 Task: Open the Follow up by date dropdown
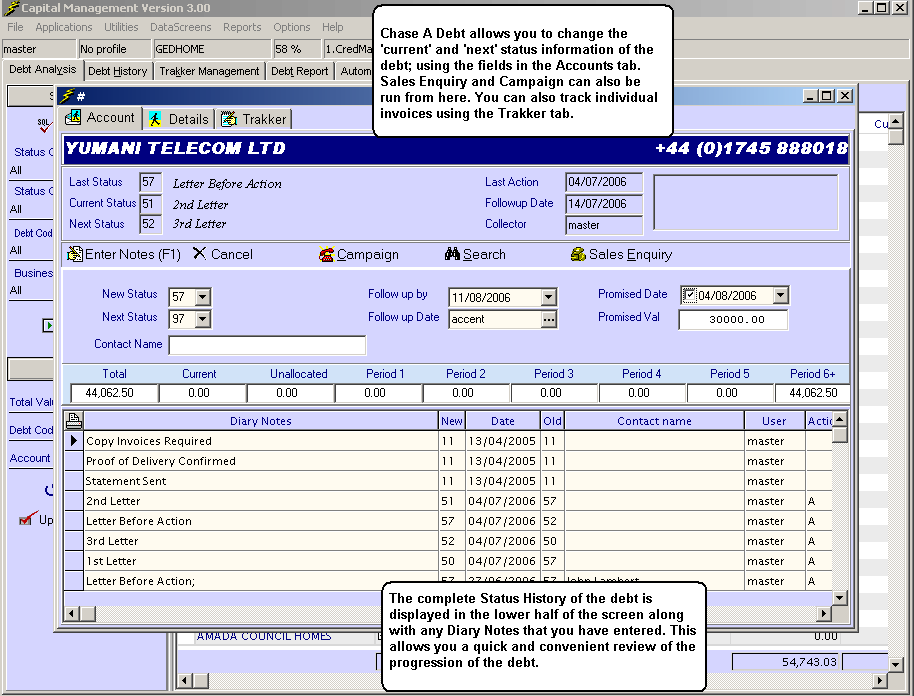coord(548,297)
